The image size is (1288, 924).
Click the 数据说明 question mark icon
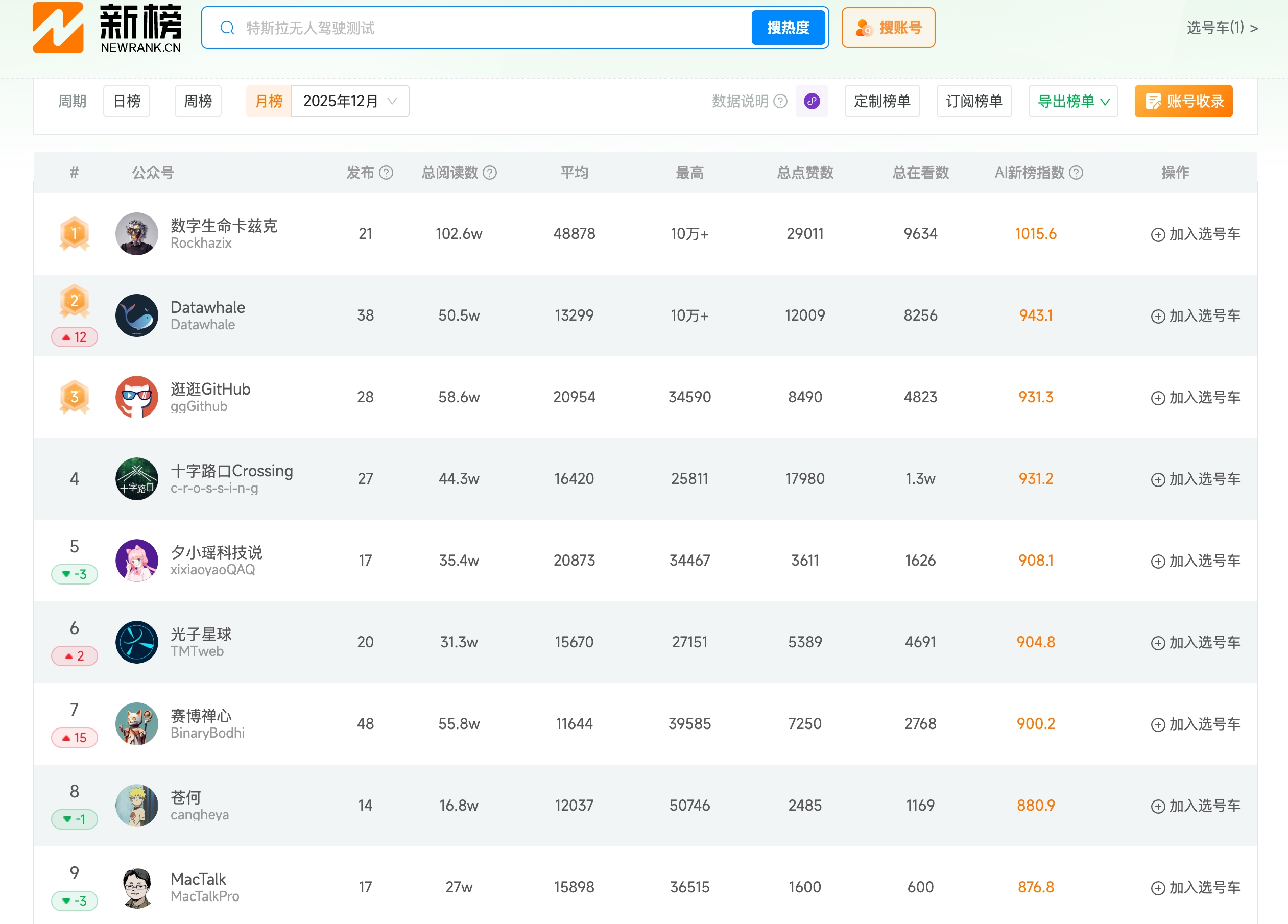(780, 101)
